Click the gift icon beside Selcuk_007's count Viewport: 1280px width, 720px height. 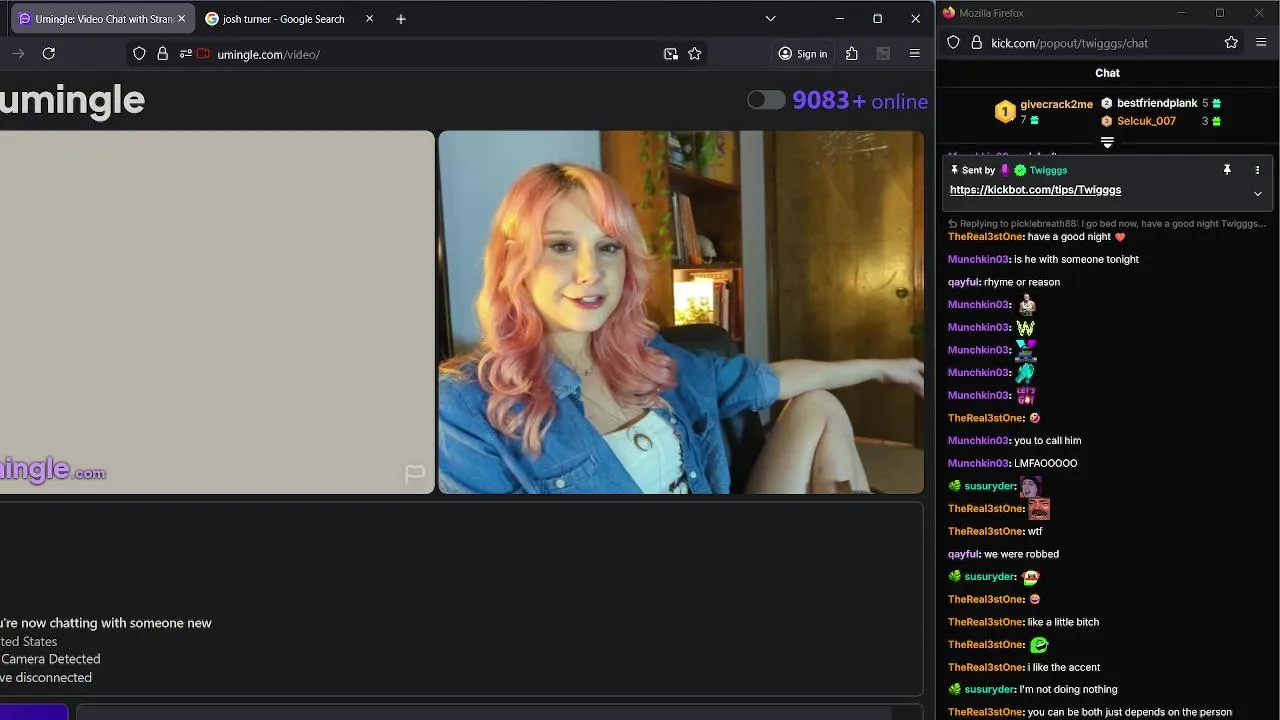pyautogui.click(x=1216, y=121)
